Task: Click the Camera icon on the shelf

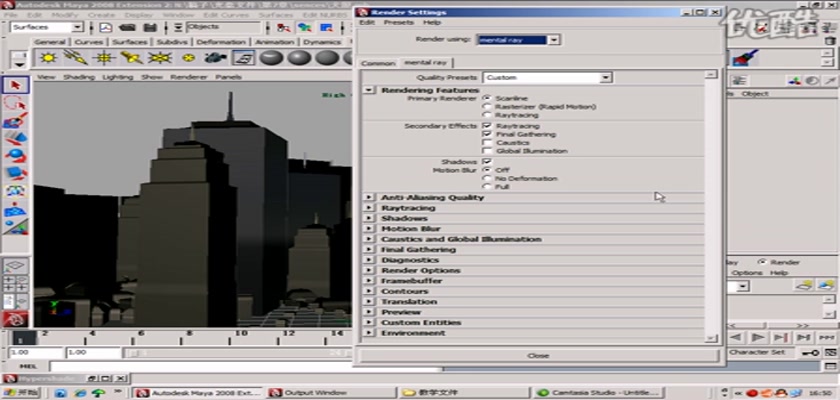Action: pyautogui.click(x=216, y=57)
